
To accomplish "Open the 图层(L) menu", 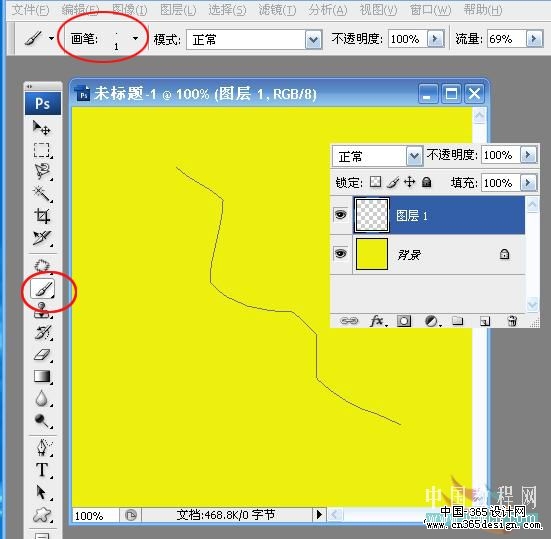I will coord(178,10).
